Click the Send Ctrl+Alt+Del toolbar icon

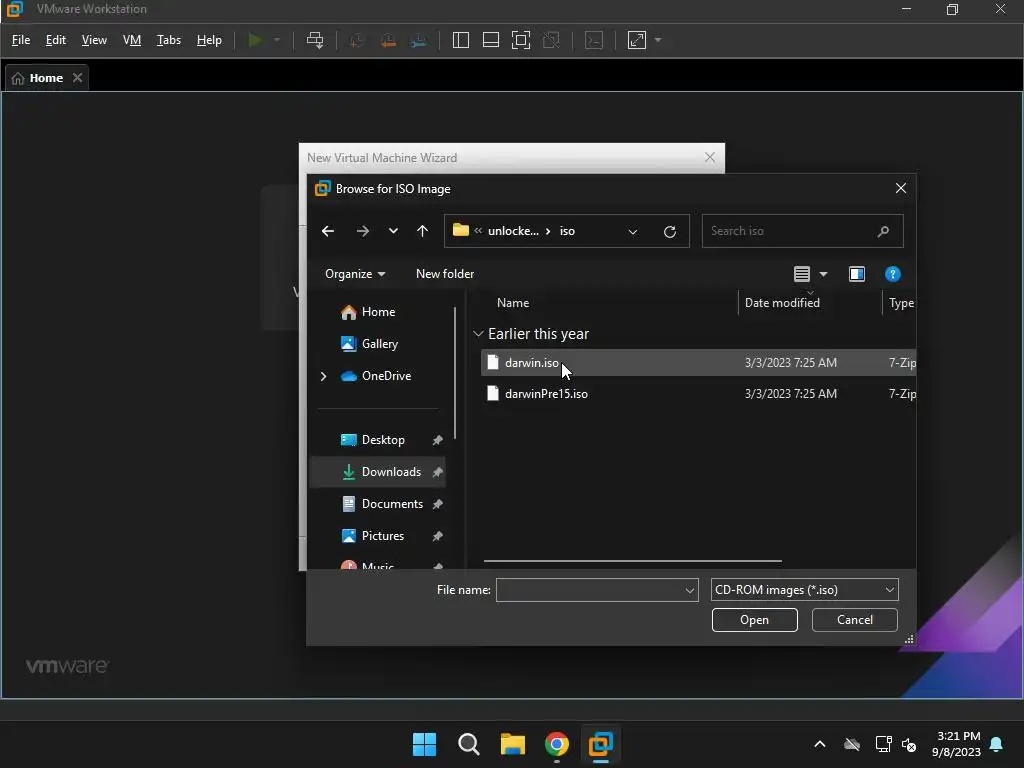tap(315, 40)
